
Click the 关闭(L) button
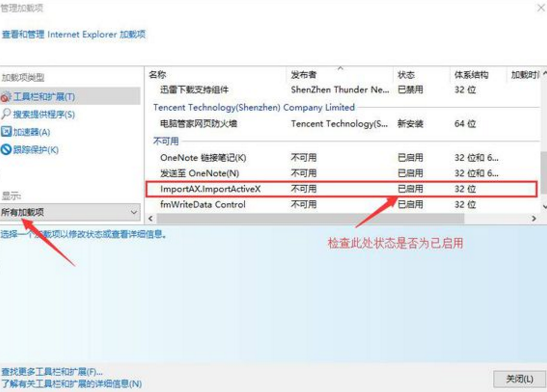(519, 379)
